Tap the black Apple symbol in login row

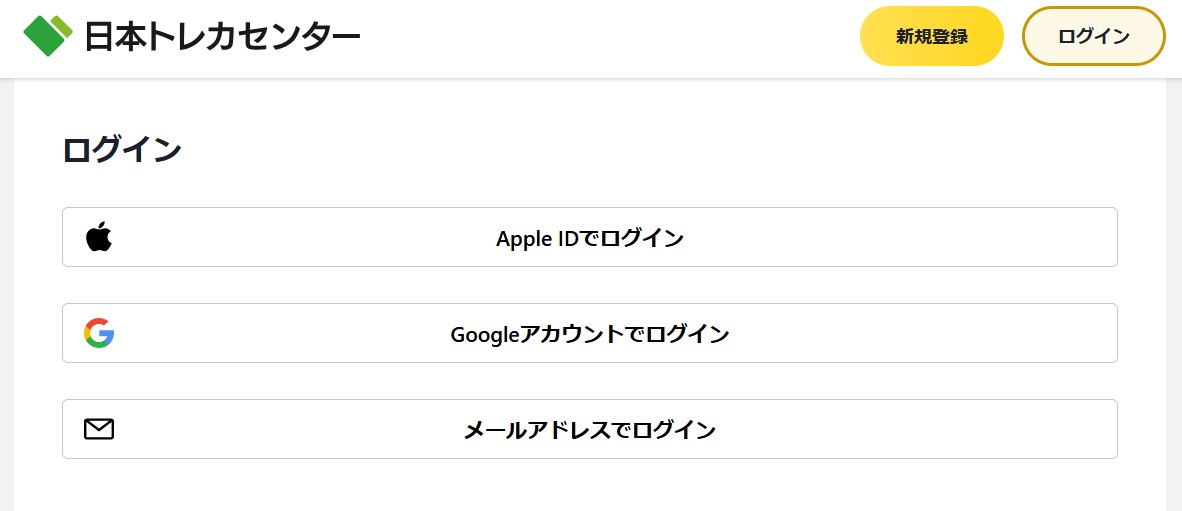[99, 237]
